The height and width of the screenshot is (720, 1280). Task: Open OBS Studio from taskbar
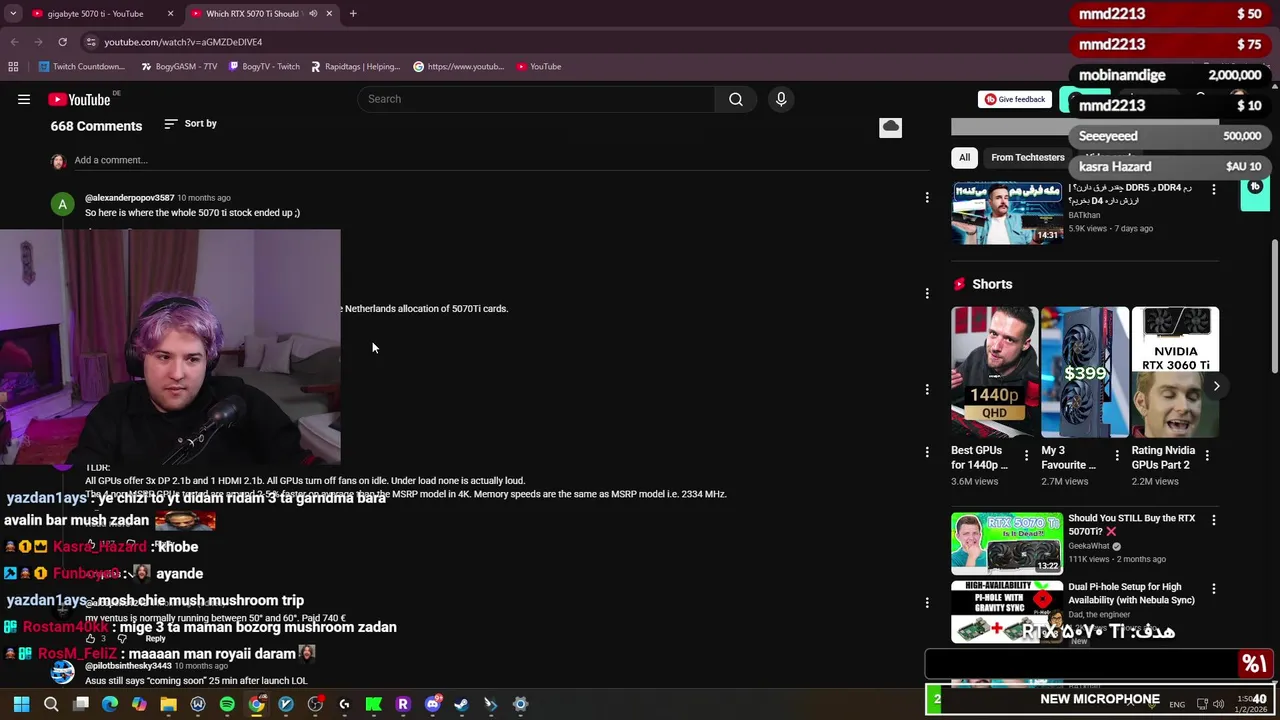(x=315, y=704)
